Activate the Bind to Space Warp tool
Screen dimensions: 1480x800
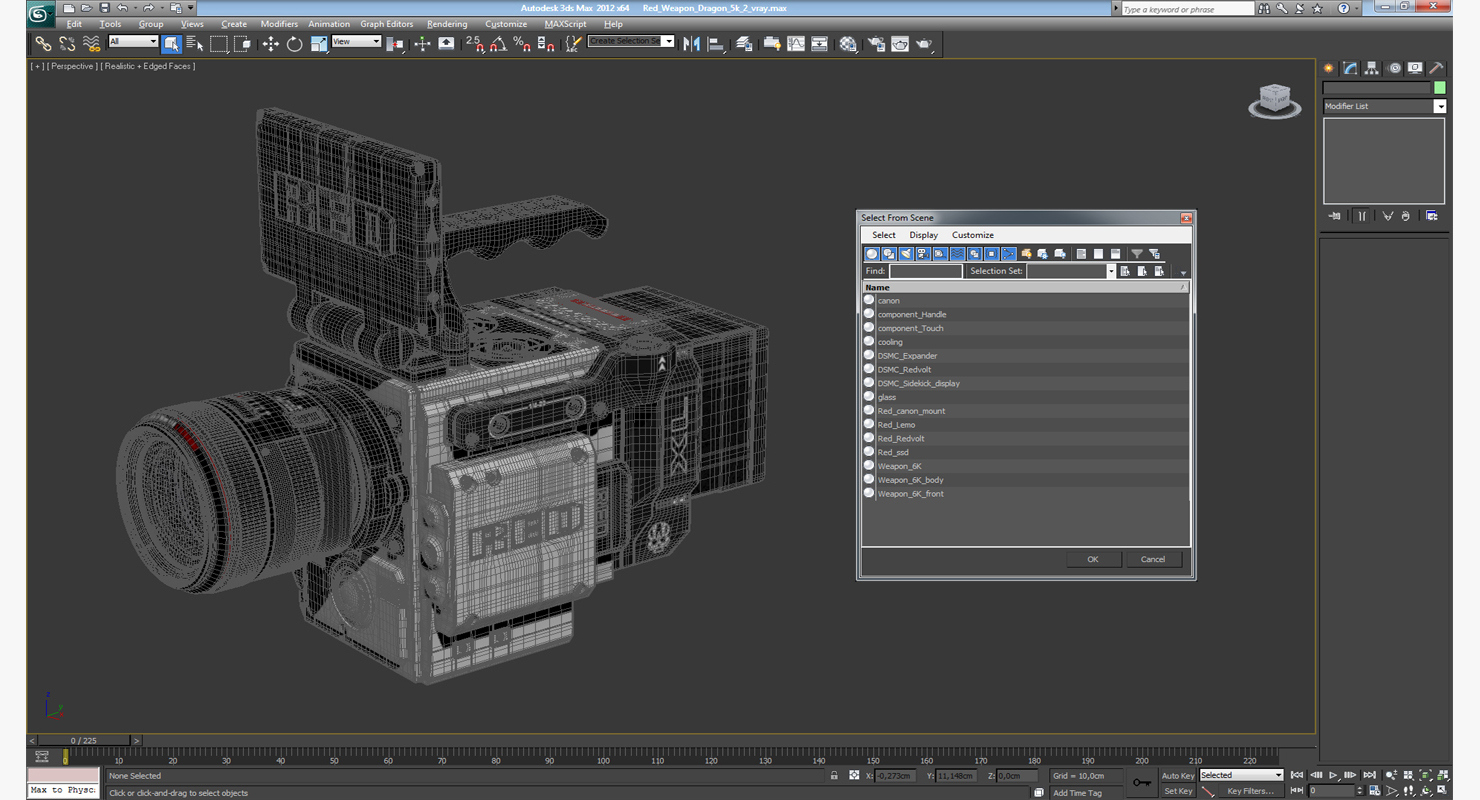point(91,44)
